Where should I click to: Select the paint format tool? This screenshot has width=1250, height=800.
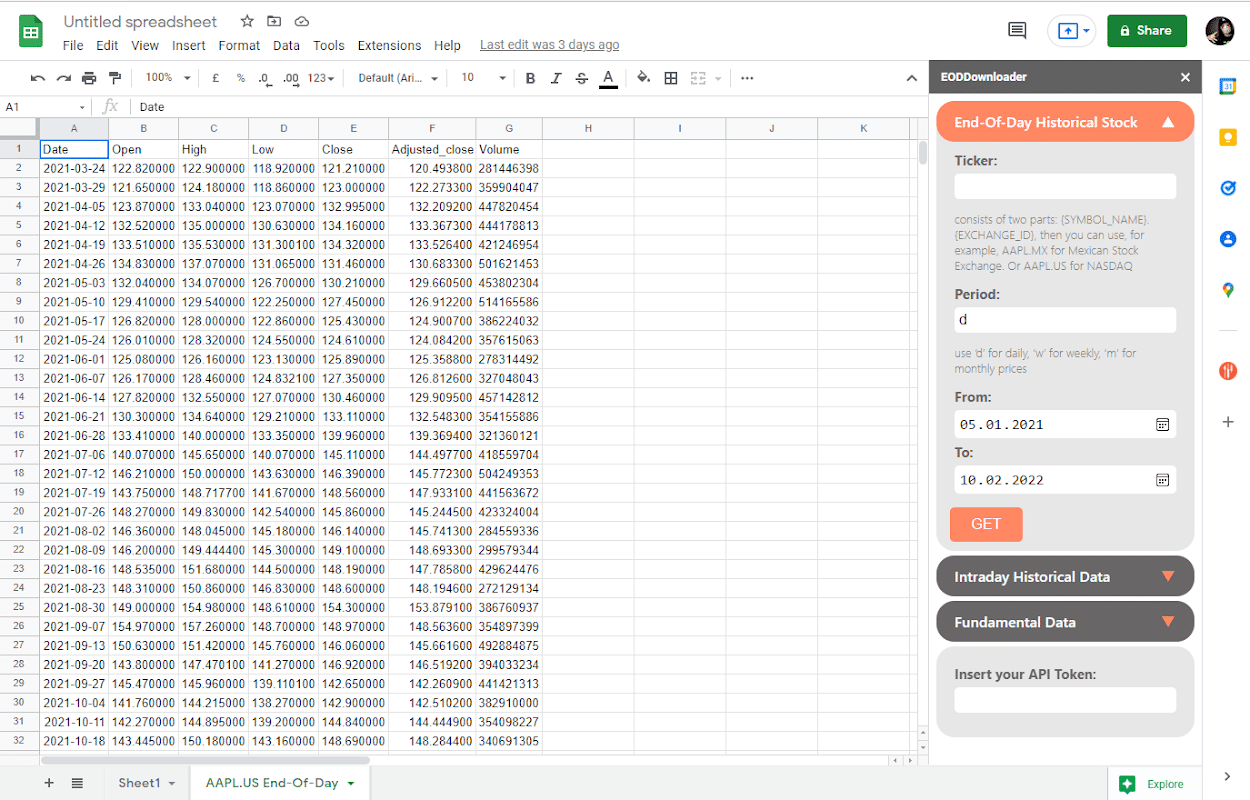115,78
